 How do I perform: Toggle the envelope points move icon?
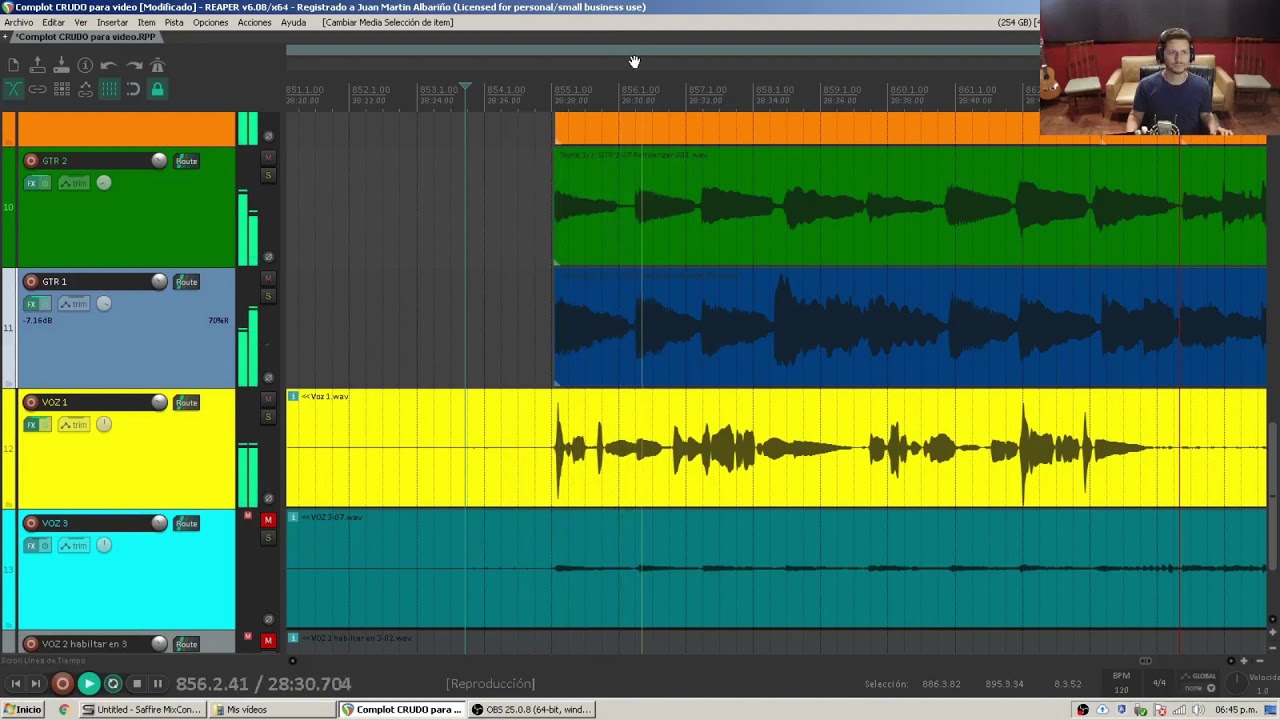click(x=85, y=90)
